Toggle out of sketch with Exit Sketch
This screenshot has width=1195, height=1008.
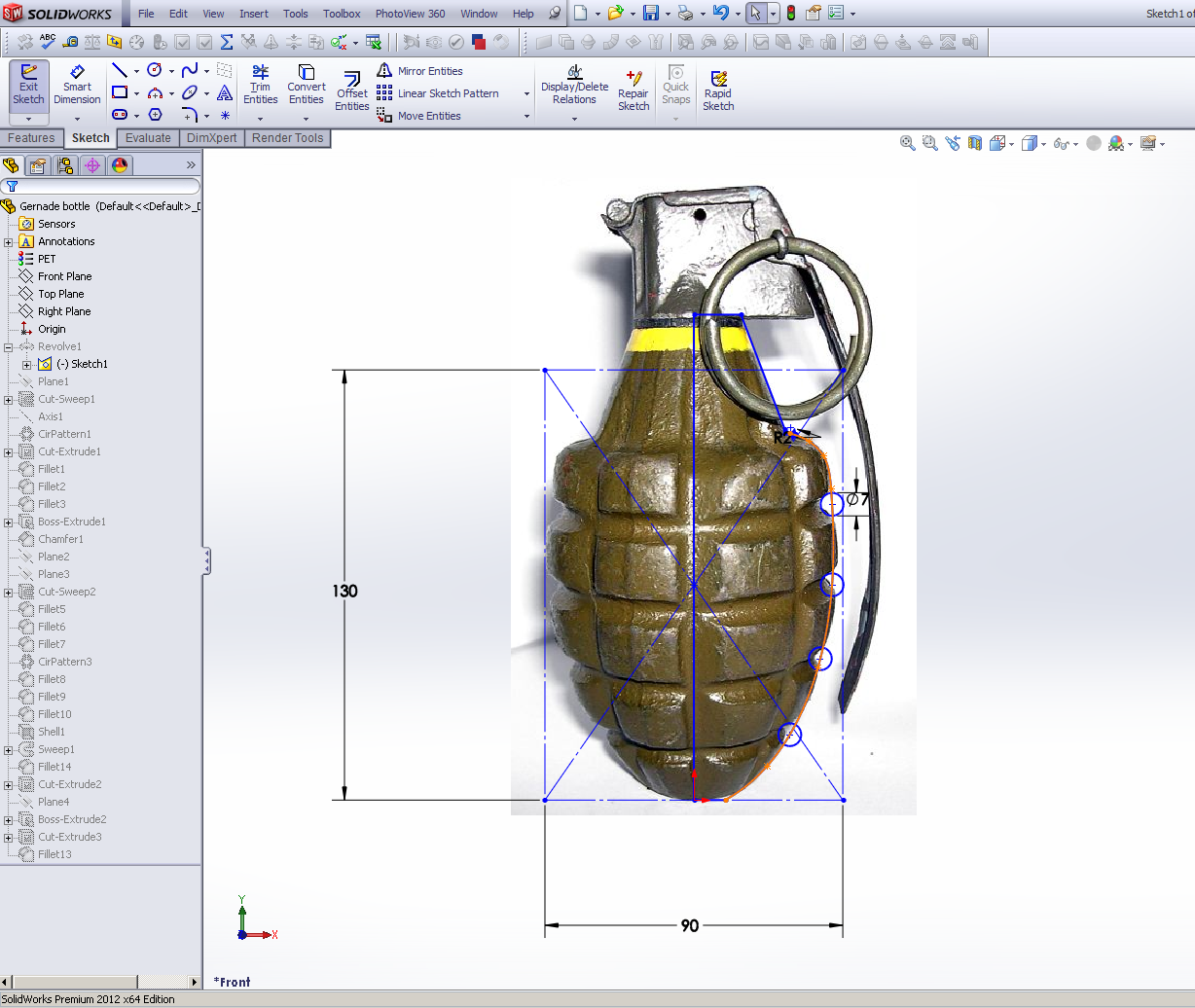point(28,88)
